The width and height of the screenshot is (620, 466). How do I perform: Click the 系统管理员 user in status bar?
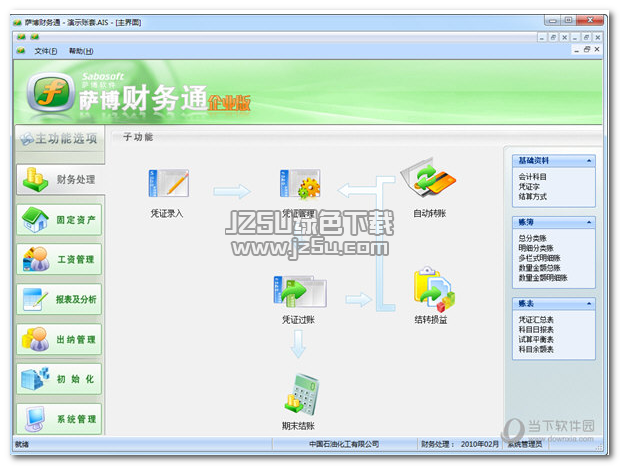point(525,444)
